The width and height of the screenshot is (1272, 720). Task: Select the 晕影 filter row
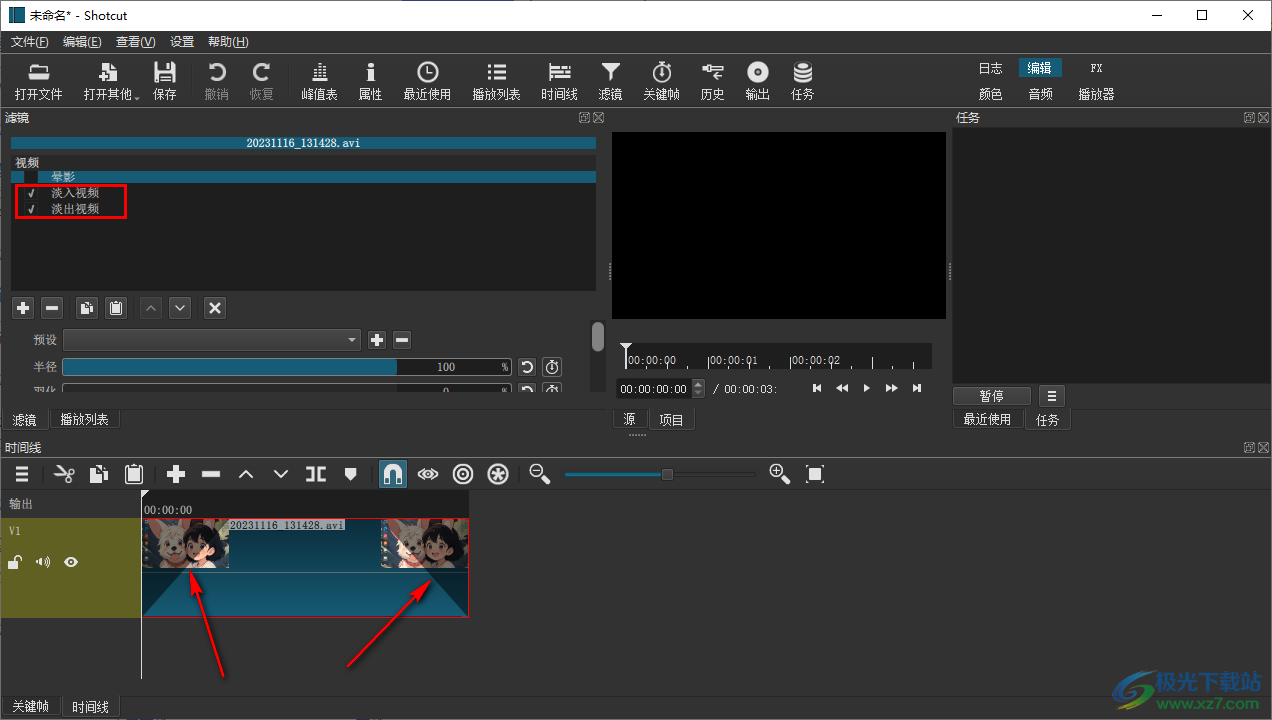(303, 176)
